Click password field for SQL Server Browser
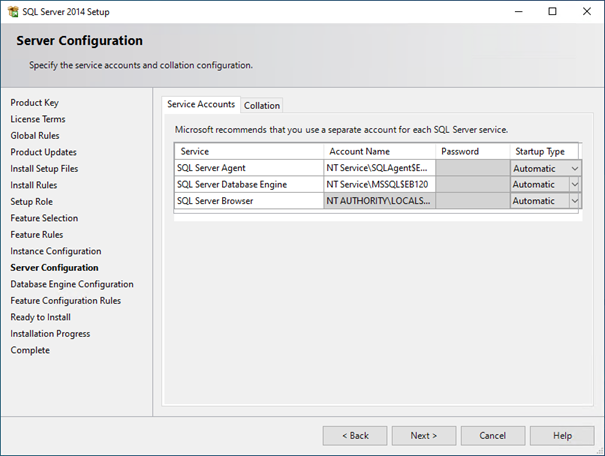Image resolution: width=605 pixels, height=456 pixels. click(x=473, y=201)
